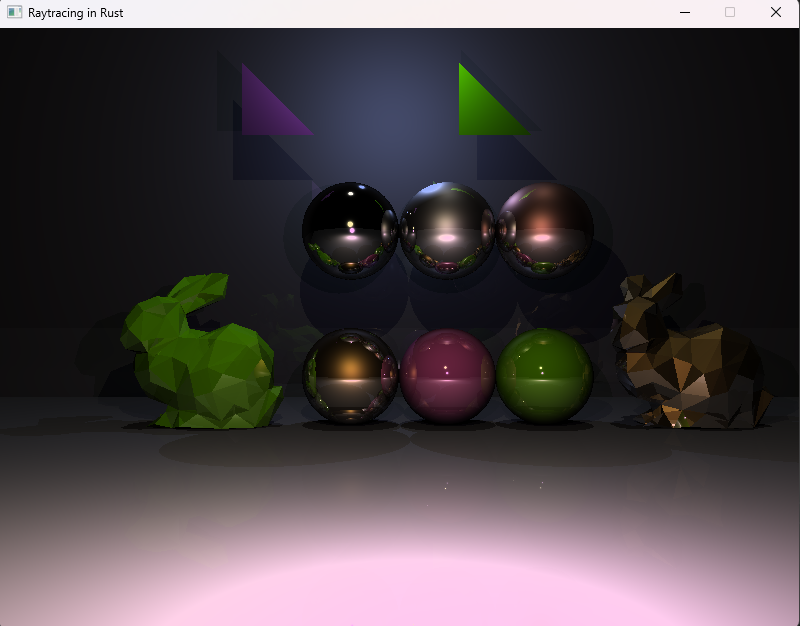
Task: Click the magenta glossy sphere
Action: click(447, 375)
